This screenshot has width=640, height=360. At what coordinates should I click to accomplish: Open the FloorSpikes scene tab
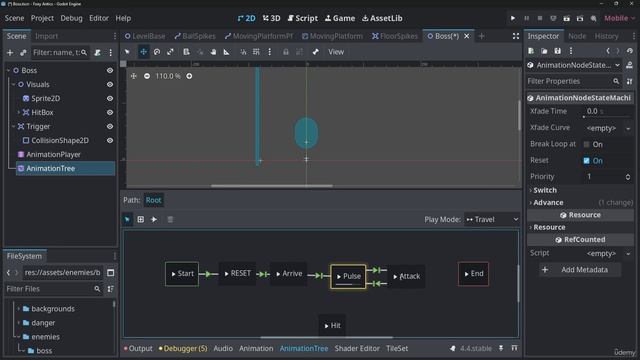pyautogui.click(x=395, y=36)
